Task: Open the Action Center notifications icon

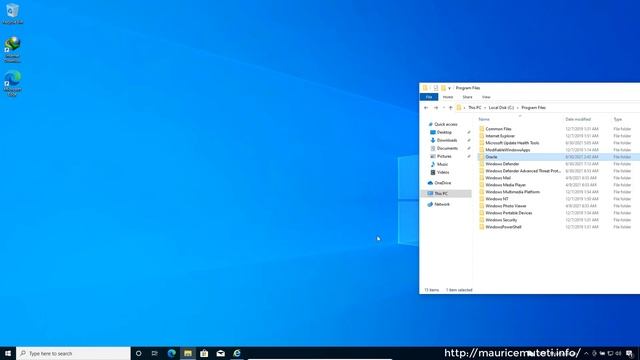Action: (x=629, y=353)
